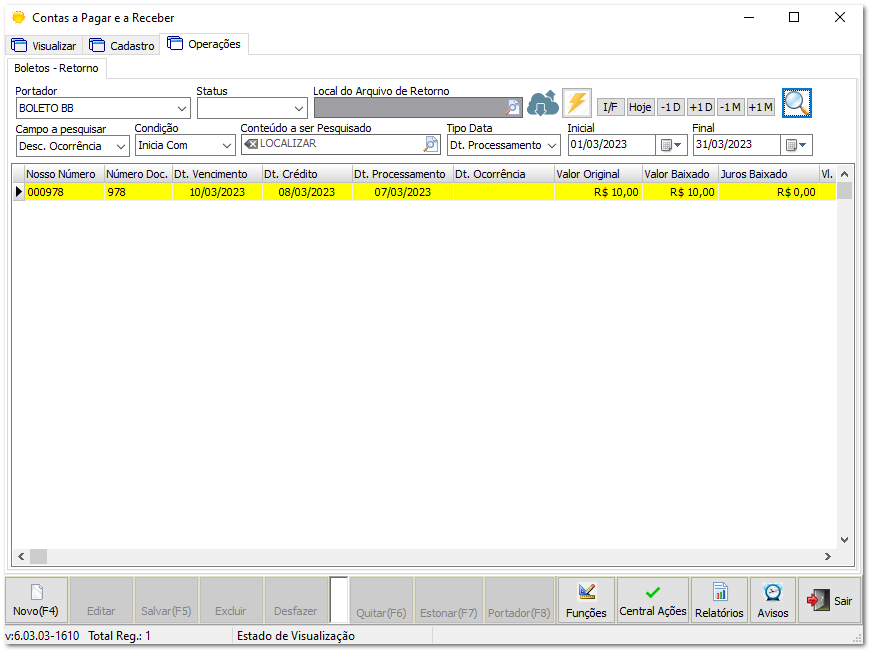
Task: Click the lightning bolt process icon
Action: pos(577,103)
